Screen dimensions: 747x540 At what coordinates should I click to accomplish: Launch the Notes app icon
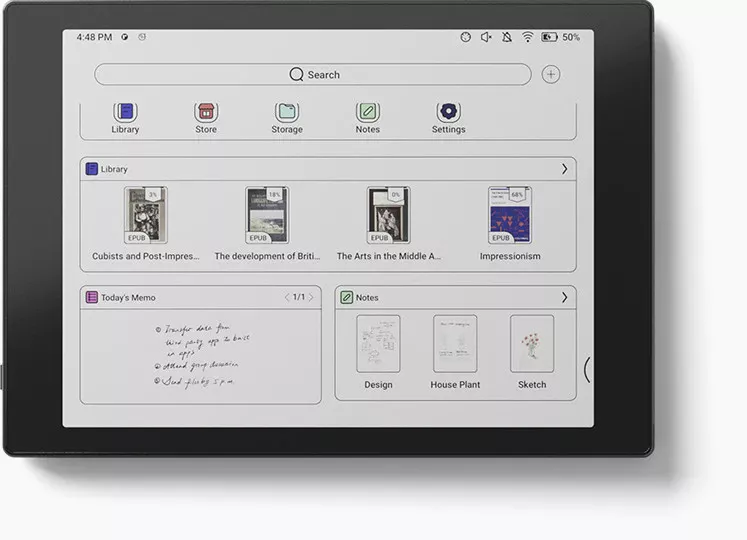click(x=367, y=112)
